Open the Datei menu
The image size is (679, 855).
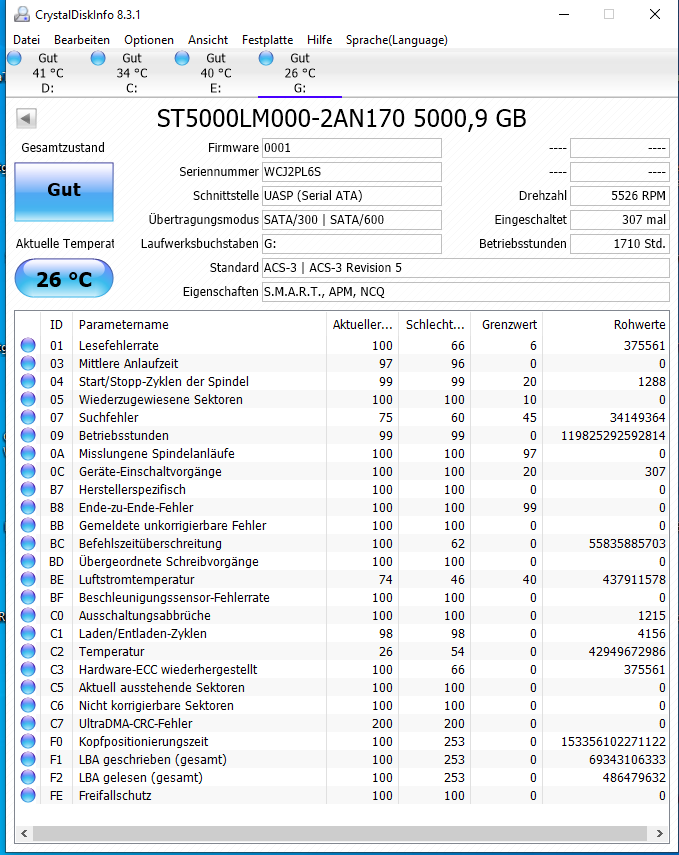click(26, 40)
